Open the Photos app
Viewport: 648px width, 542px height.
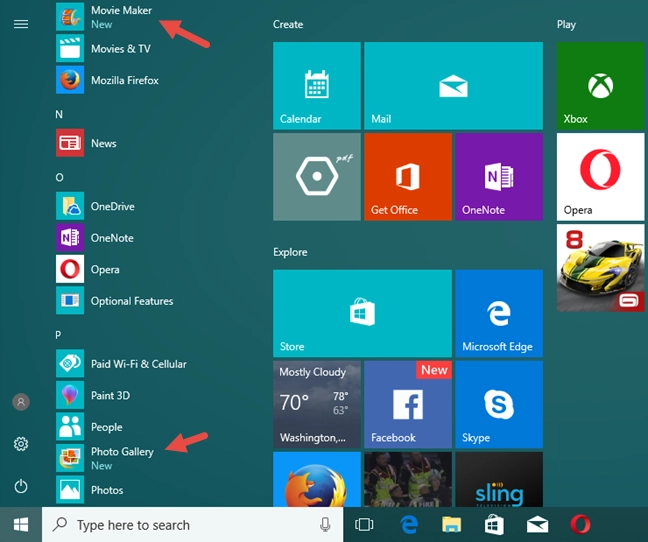[90, 490]
